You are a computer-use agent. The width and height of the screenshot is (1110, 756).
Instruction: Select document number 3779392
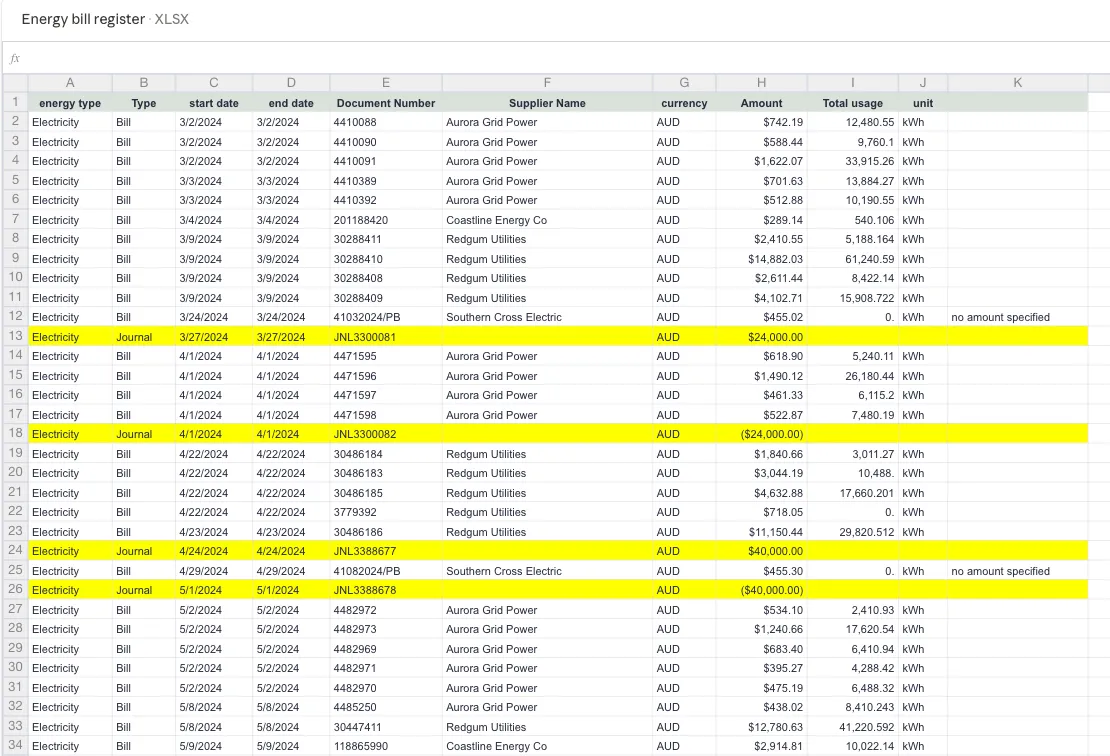point(386,512)
